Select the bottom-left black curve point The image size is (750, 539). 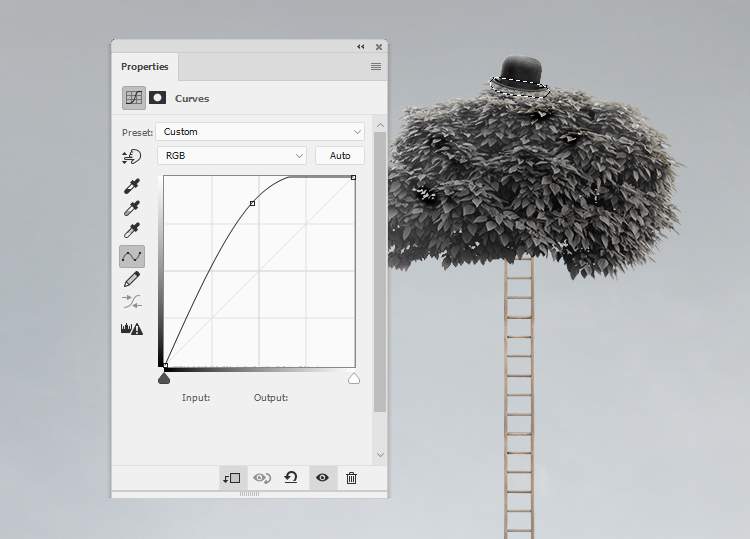(165, 366)
